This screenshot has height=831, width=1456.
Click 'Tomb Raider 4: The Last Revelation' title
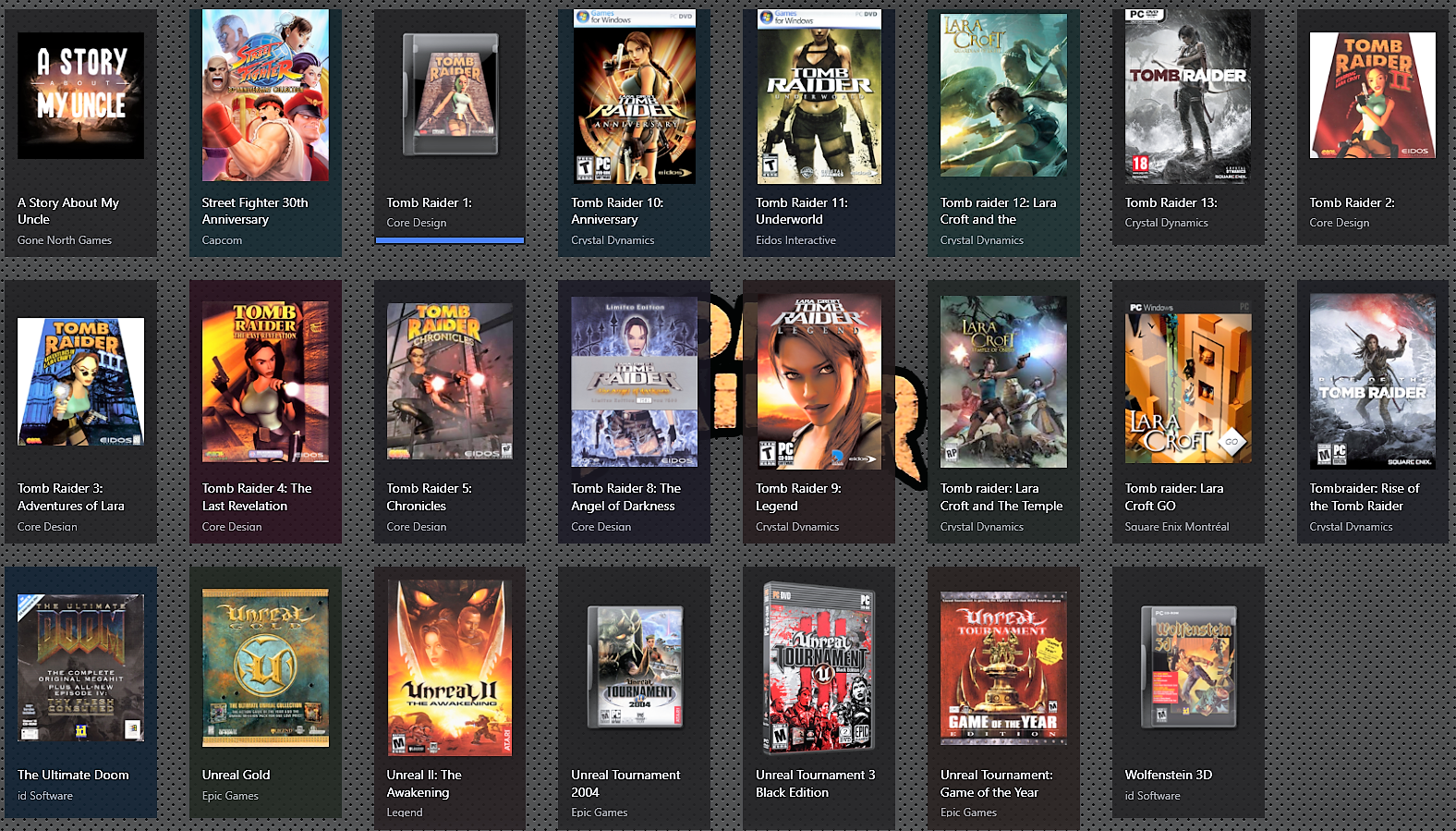click(257, 497)
